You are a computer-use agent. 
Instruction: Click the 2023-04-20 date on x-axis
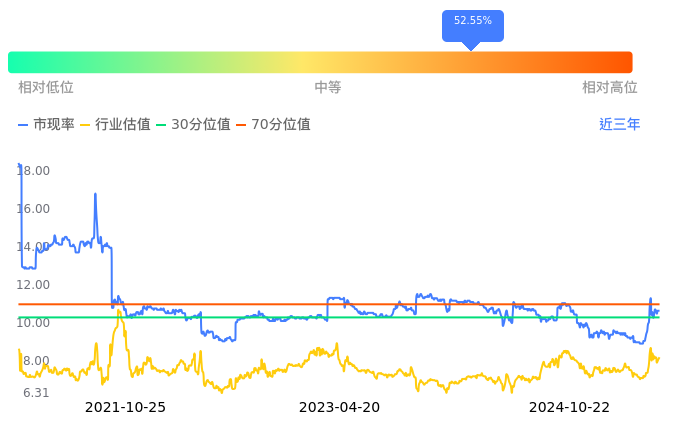click(x=340, y=408)
